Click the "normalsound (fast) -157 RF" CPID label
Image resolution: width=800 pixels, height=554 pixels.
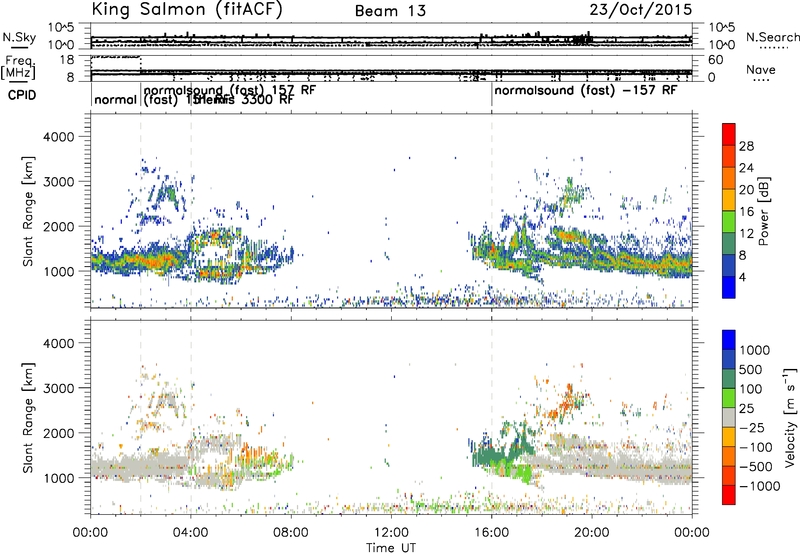click(x=586, y=90)
